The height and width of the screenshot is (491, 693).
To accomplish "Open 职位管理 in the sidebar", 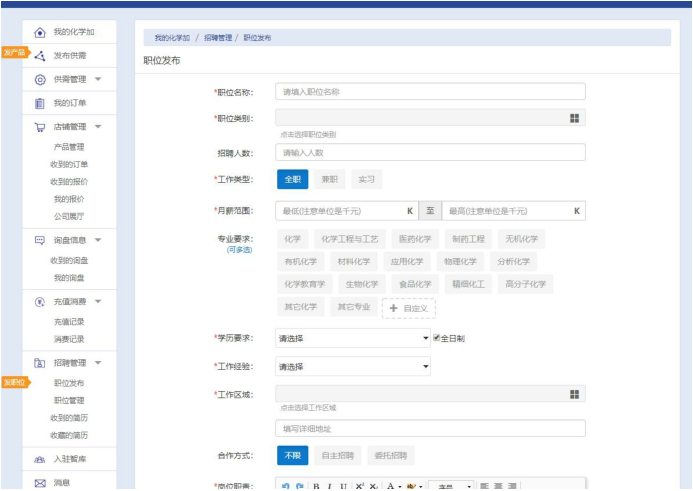I will (x=69, y=400).
